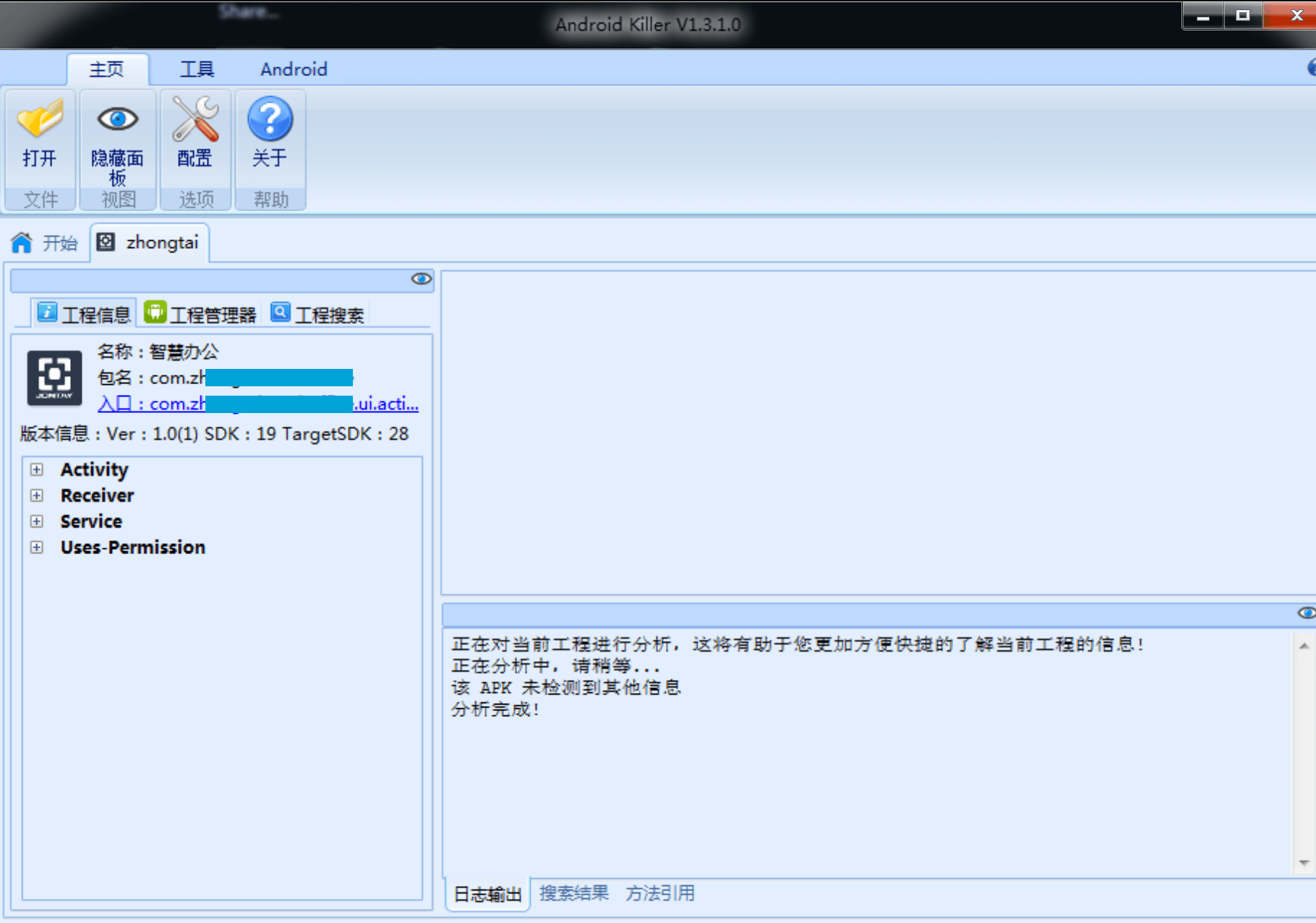Toggle the log panel eye icon
This screenshot has width=1316, height=923.
pos(1306,613)
